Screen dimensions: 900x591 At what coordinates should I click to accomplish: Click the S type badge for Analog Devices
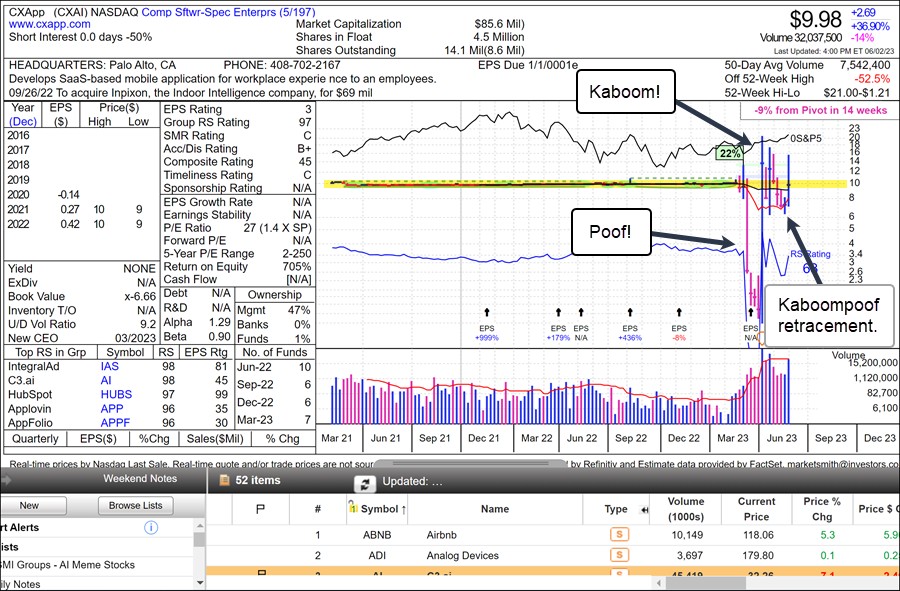(619, 555)
